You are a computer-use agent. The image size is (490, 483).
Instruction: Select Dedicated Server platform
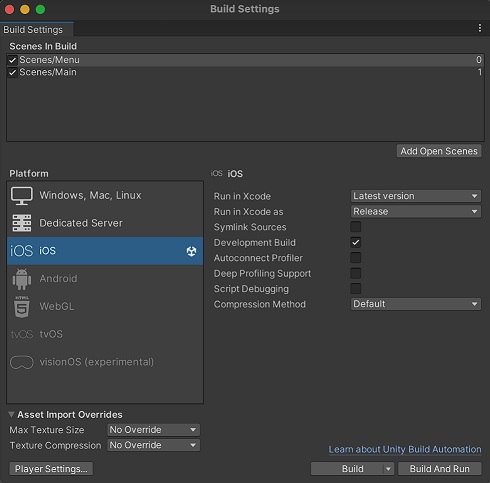(105, 223)
